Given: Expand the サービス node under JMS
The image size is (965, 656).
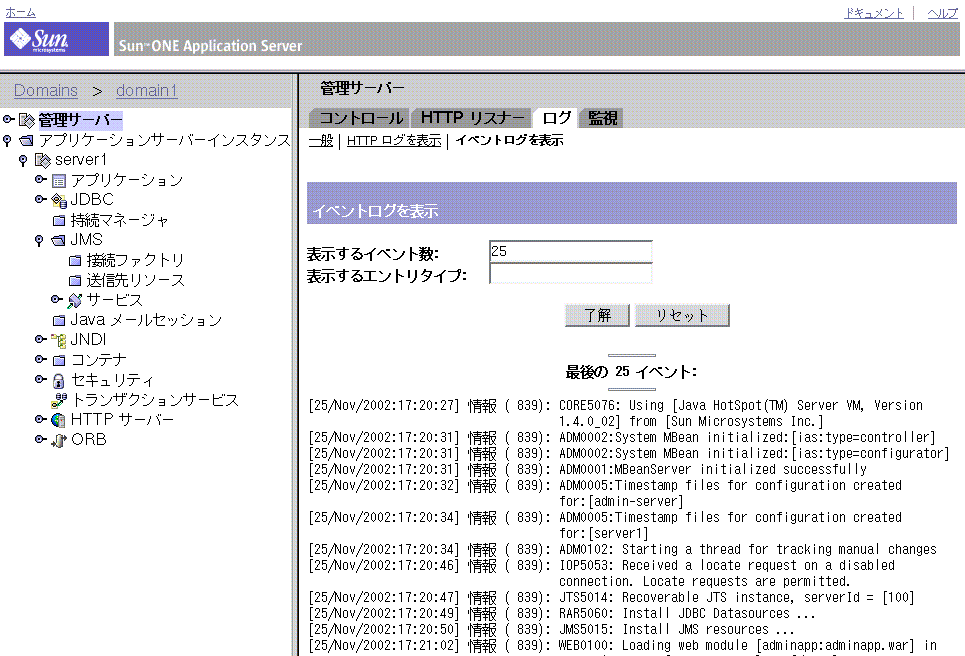Looking at the screenshot, I should 57,299.
